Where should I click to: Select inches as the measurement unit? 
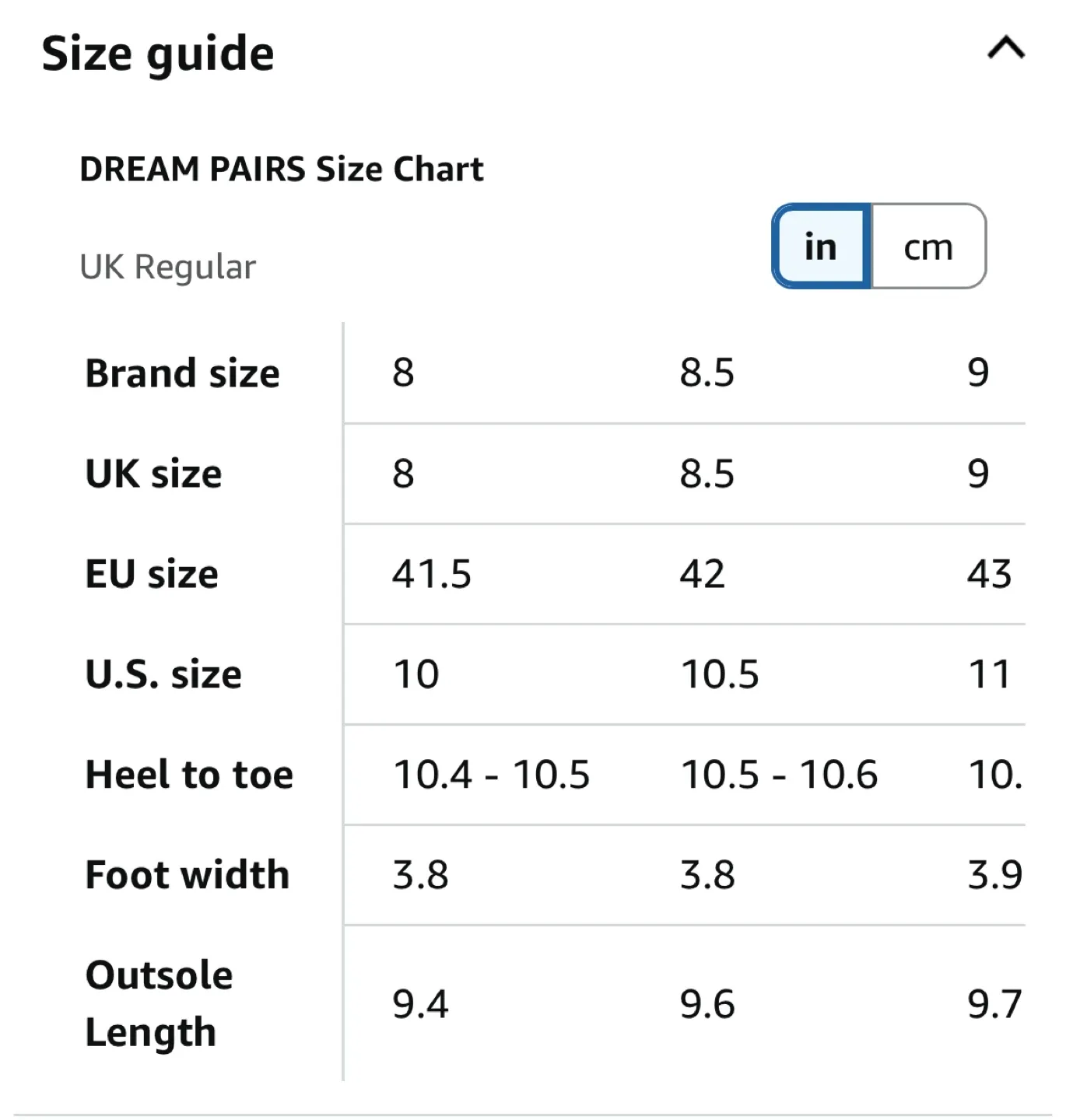tap(821, 247)
